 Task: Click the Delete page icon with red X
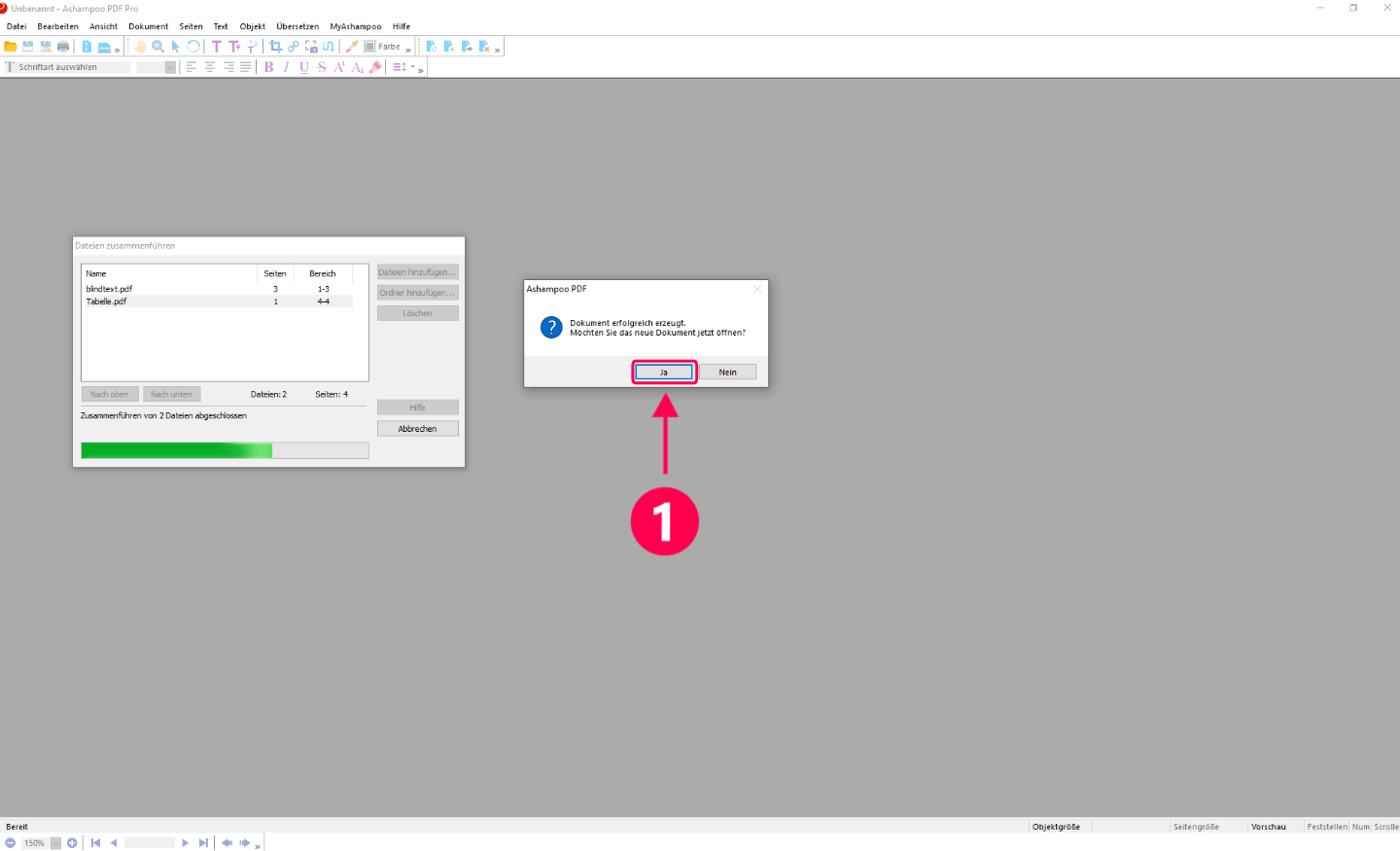[484, 47]
